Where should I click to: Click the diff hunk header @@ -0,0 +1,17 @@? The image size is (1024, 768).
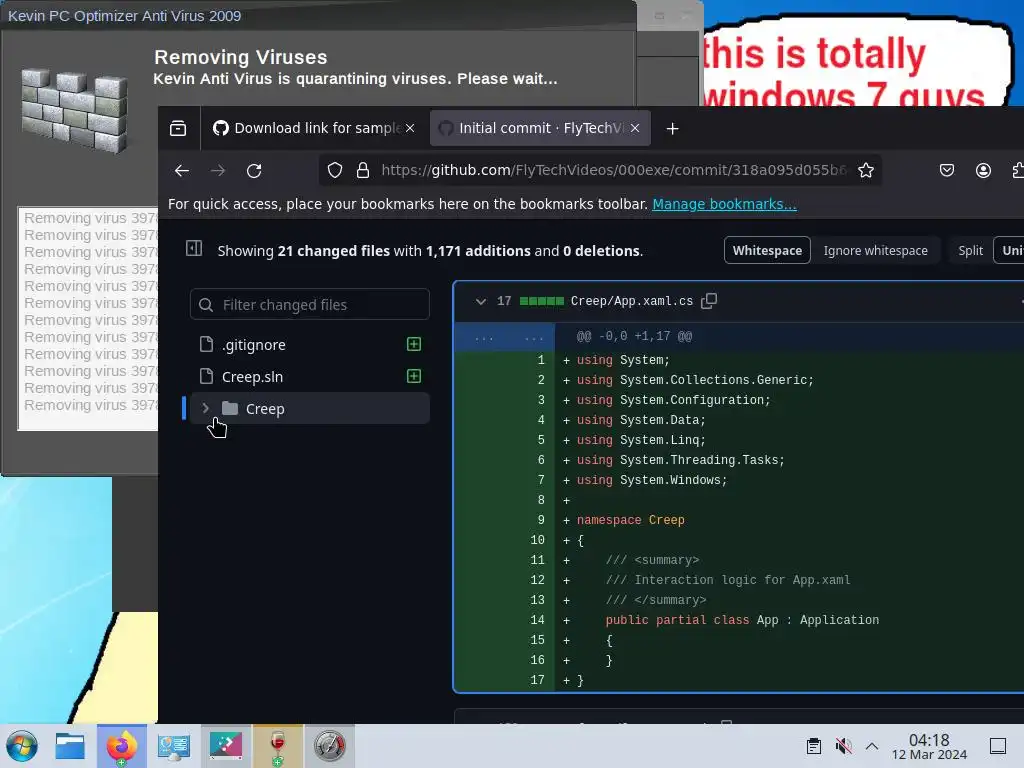coord(634,336)
